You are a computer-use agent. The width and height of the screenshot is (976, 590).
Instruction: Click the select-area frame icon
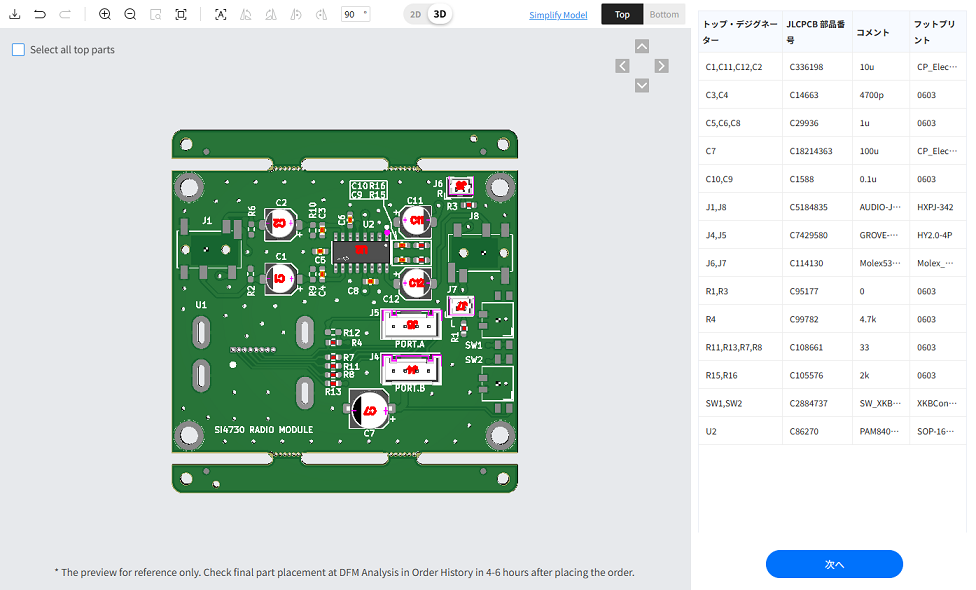[220, 14]
